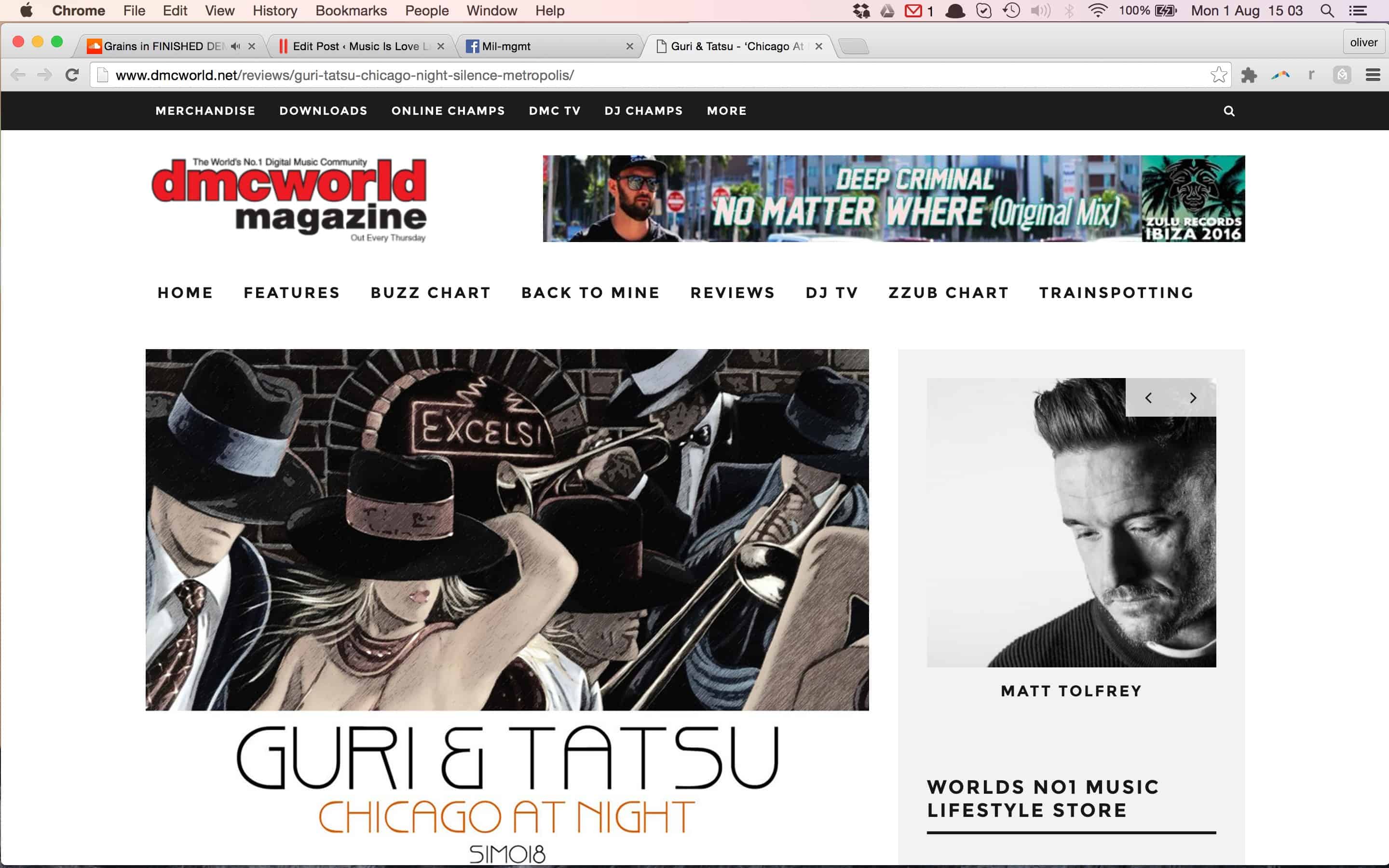Open the Bookmarks menu
This screenshot has width=1389, height=868.
[351, 10]
